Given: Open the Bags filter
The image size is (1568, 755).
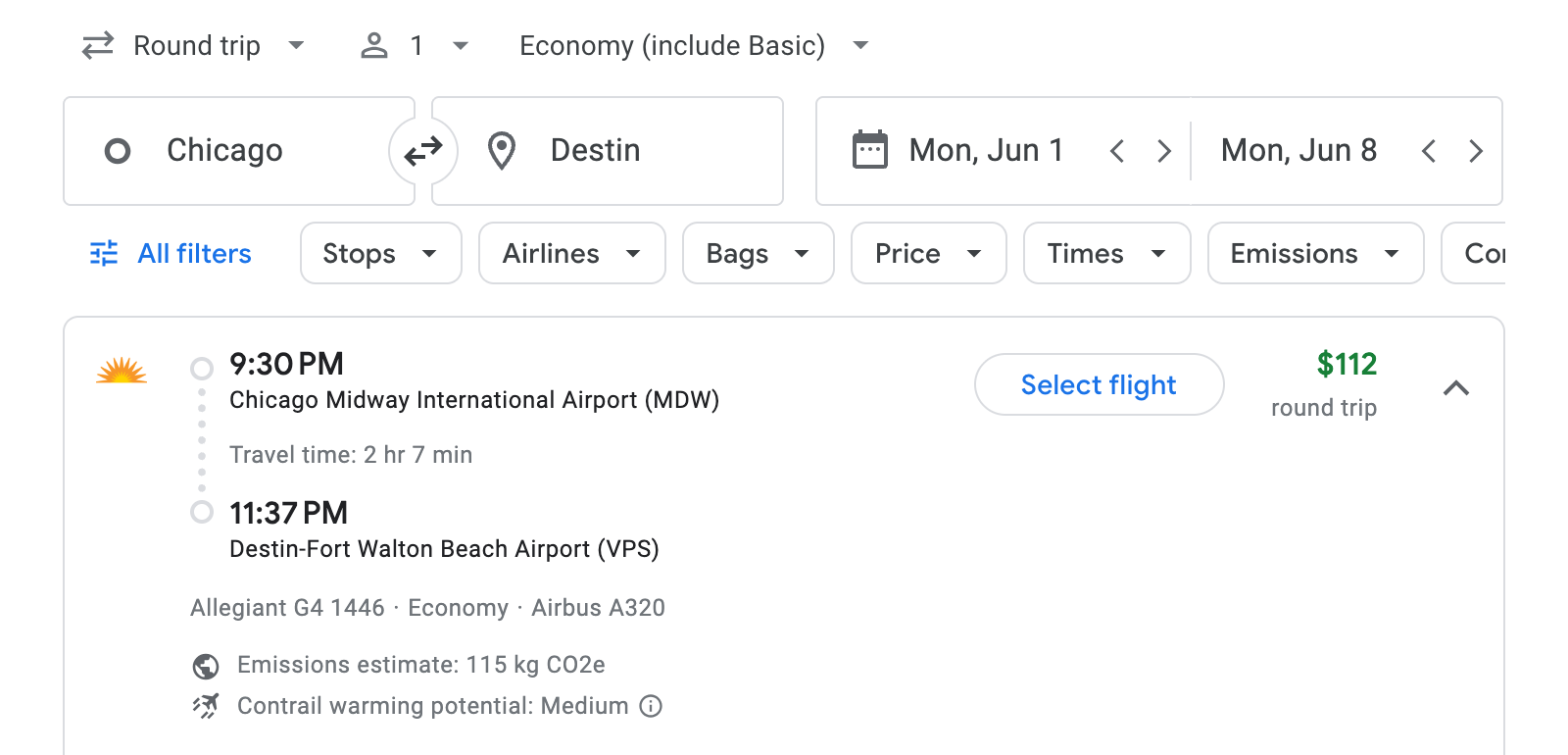Looking at the screenshot, I should click(758, 253).
